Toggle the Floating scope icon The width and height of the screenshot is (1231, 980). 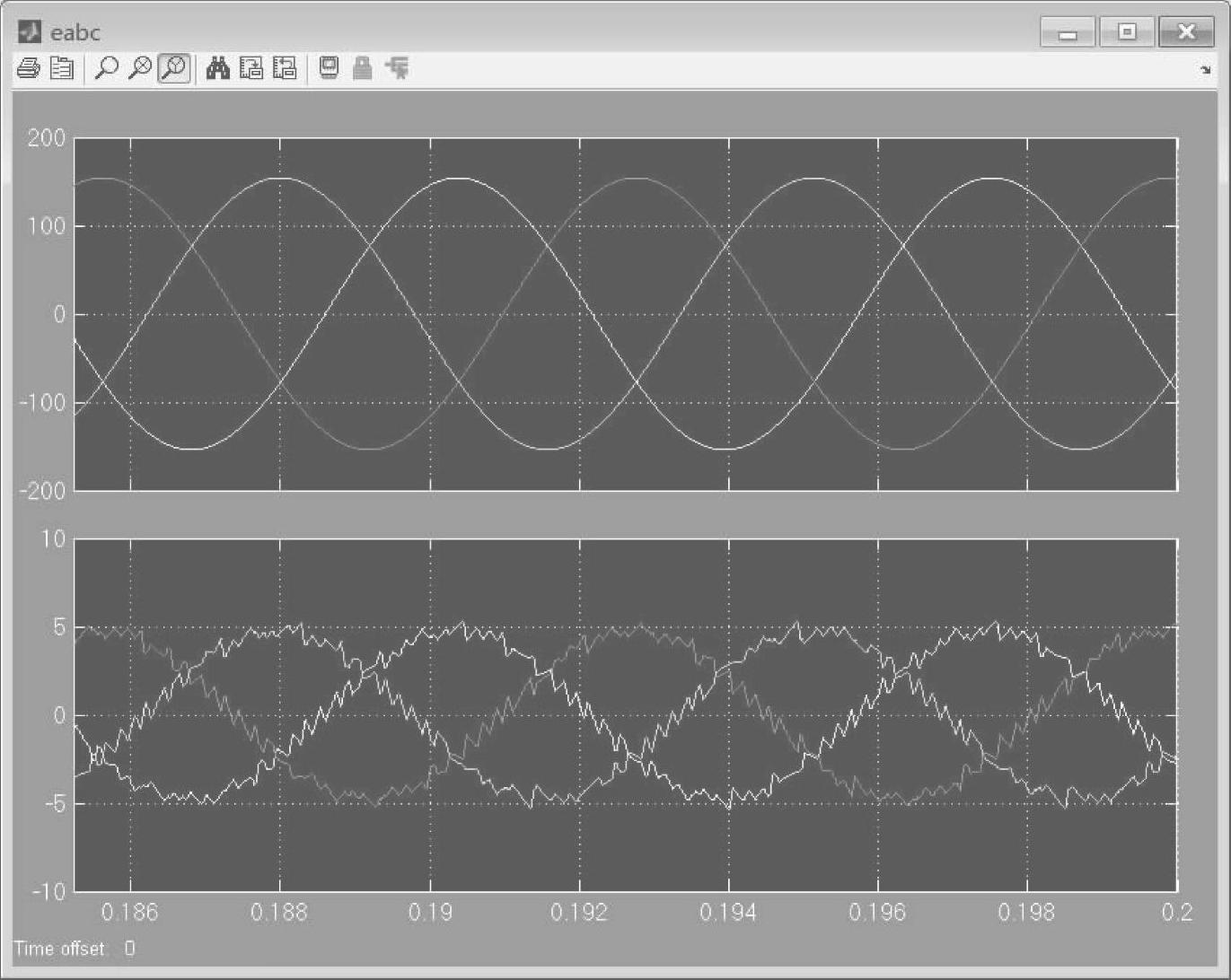(x=330, y=68)
